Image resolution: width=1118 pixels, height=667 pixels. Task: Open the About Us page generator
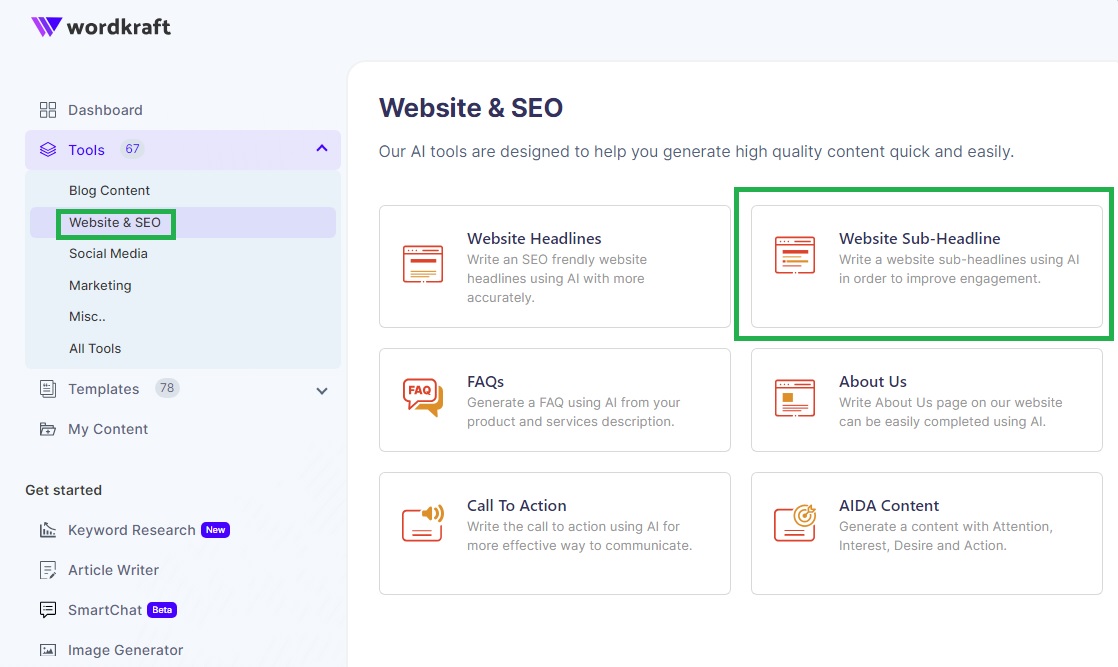pos(925,399)
